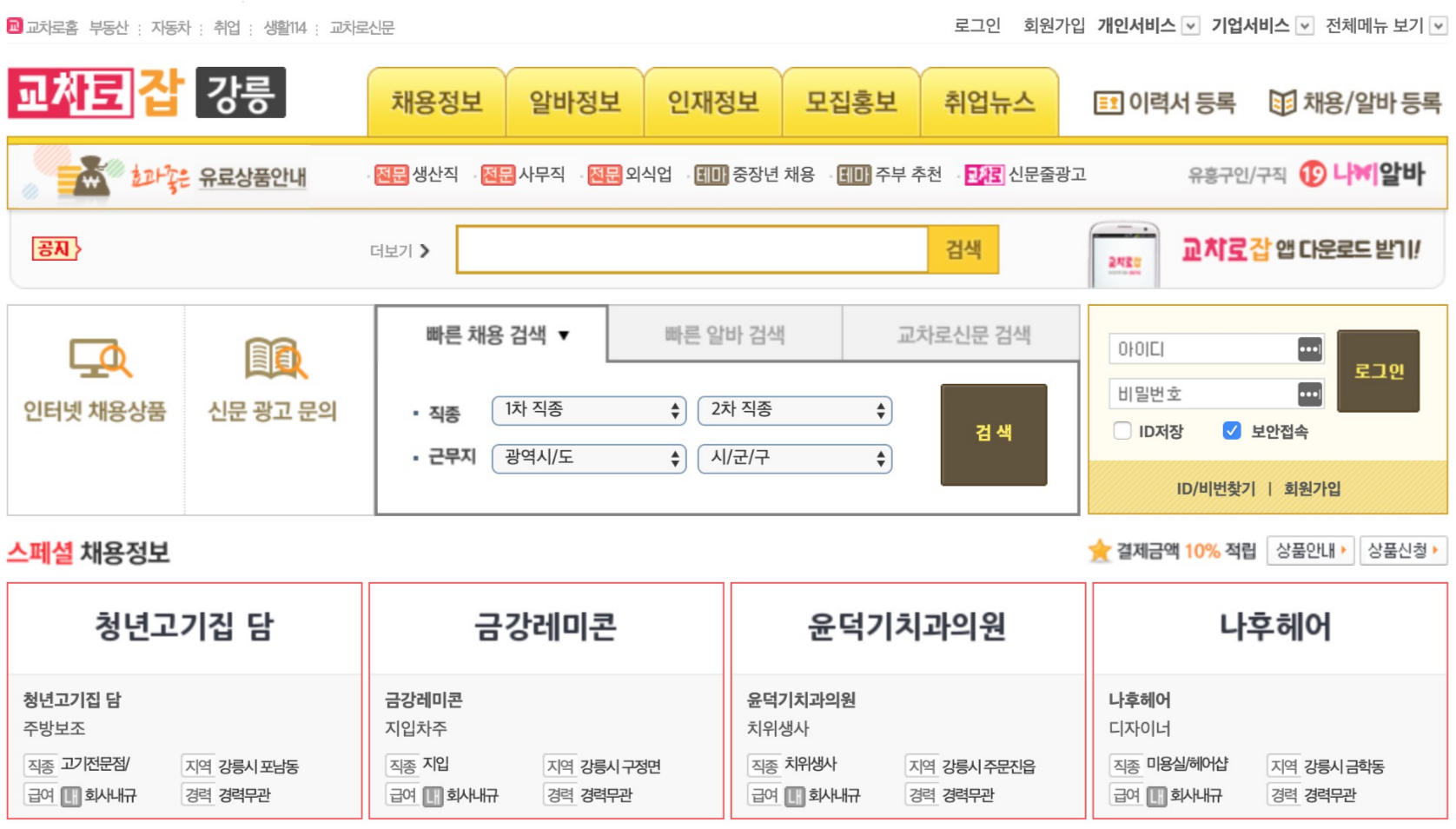1456x829 pixels.
Task: Click the brown 로그인 button
Action: pyautogui.click(x=1378, y=371)
